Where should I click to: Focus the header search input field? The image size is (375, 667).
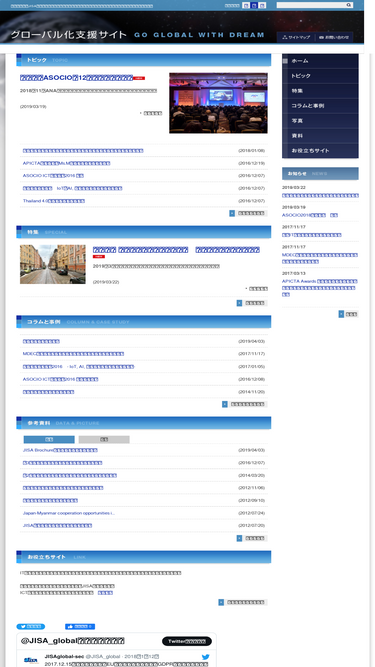311,5
